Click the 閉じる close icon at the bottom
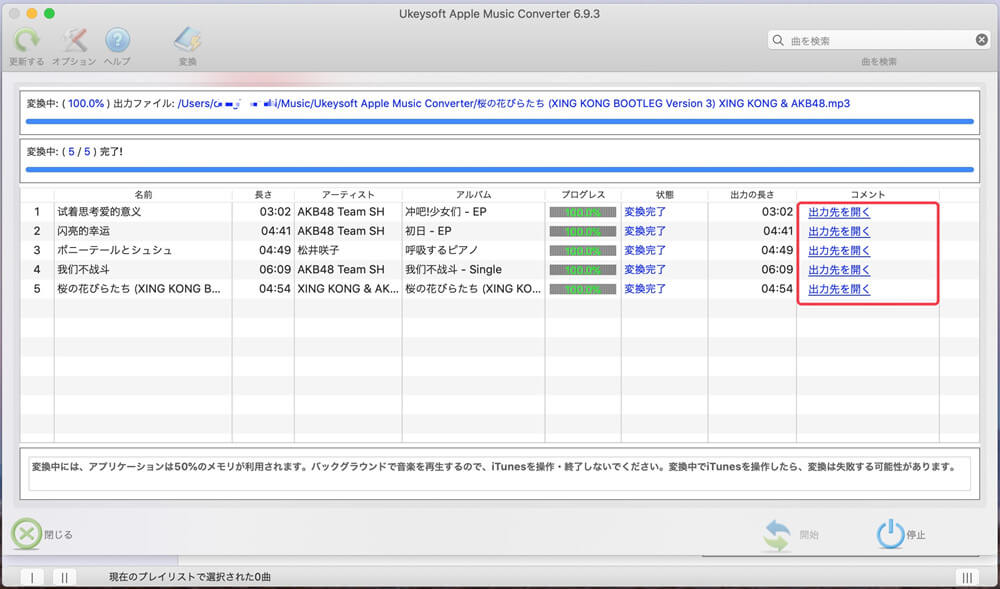 click(x=26, y=534)
